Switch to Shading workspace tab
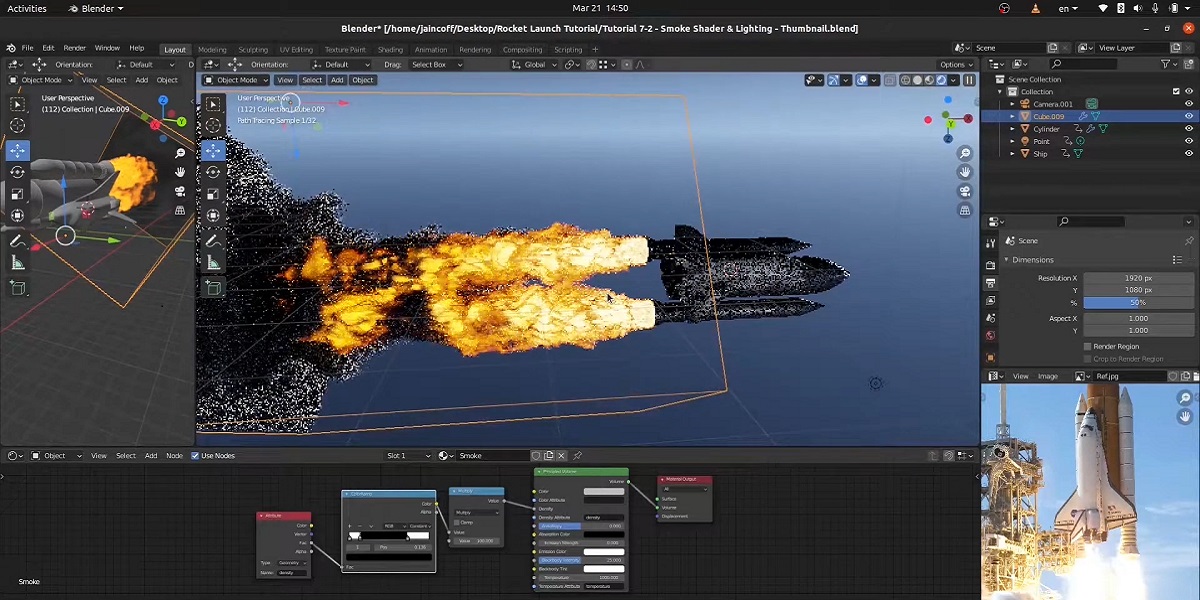The width and height of the screenshot is (1200, 600). click(x=390, y=49)
